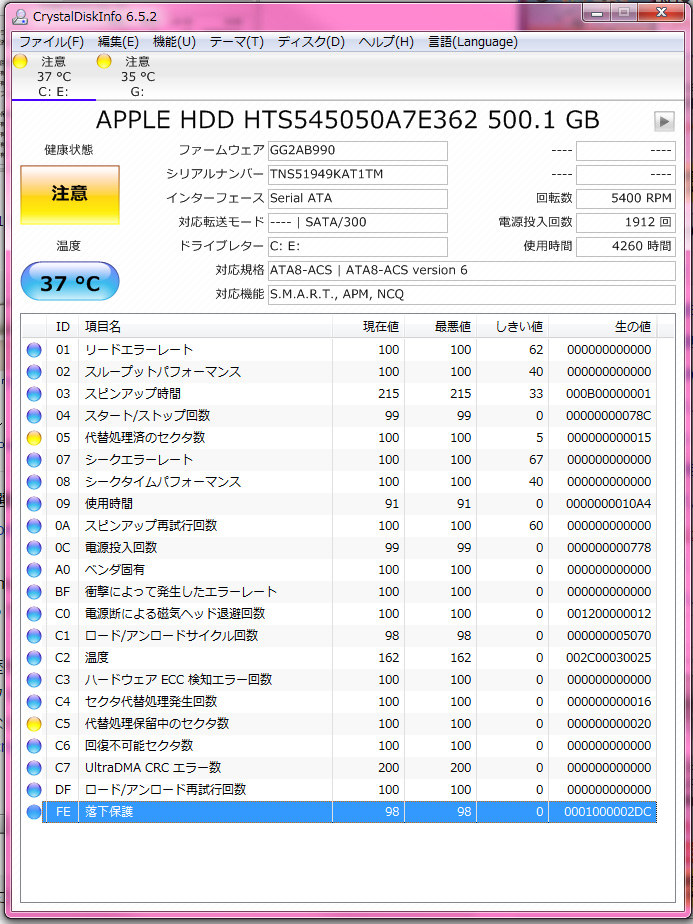693x924 pixels.
Task: Click the firmware field GG2AB990
Action: [358, 150]
